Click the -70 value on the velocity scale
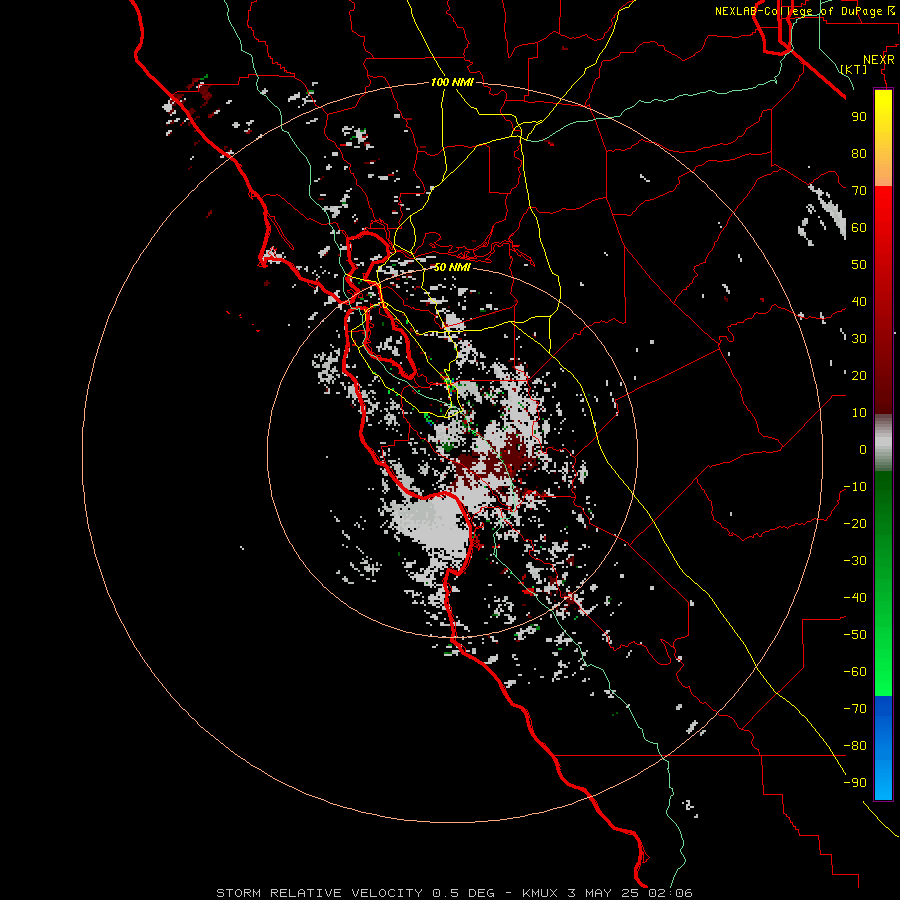Viewport: 900px width, 900px height. pos(855,709)
